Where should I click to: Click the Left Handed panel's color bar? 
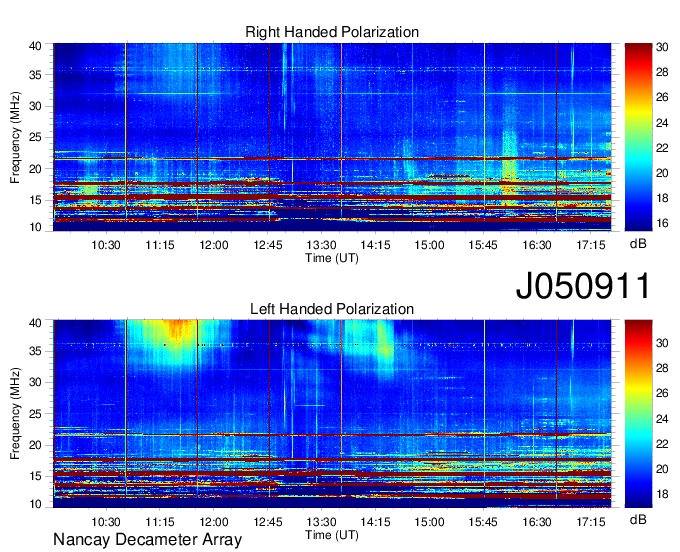tap(638, 414)
